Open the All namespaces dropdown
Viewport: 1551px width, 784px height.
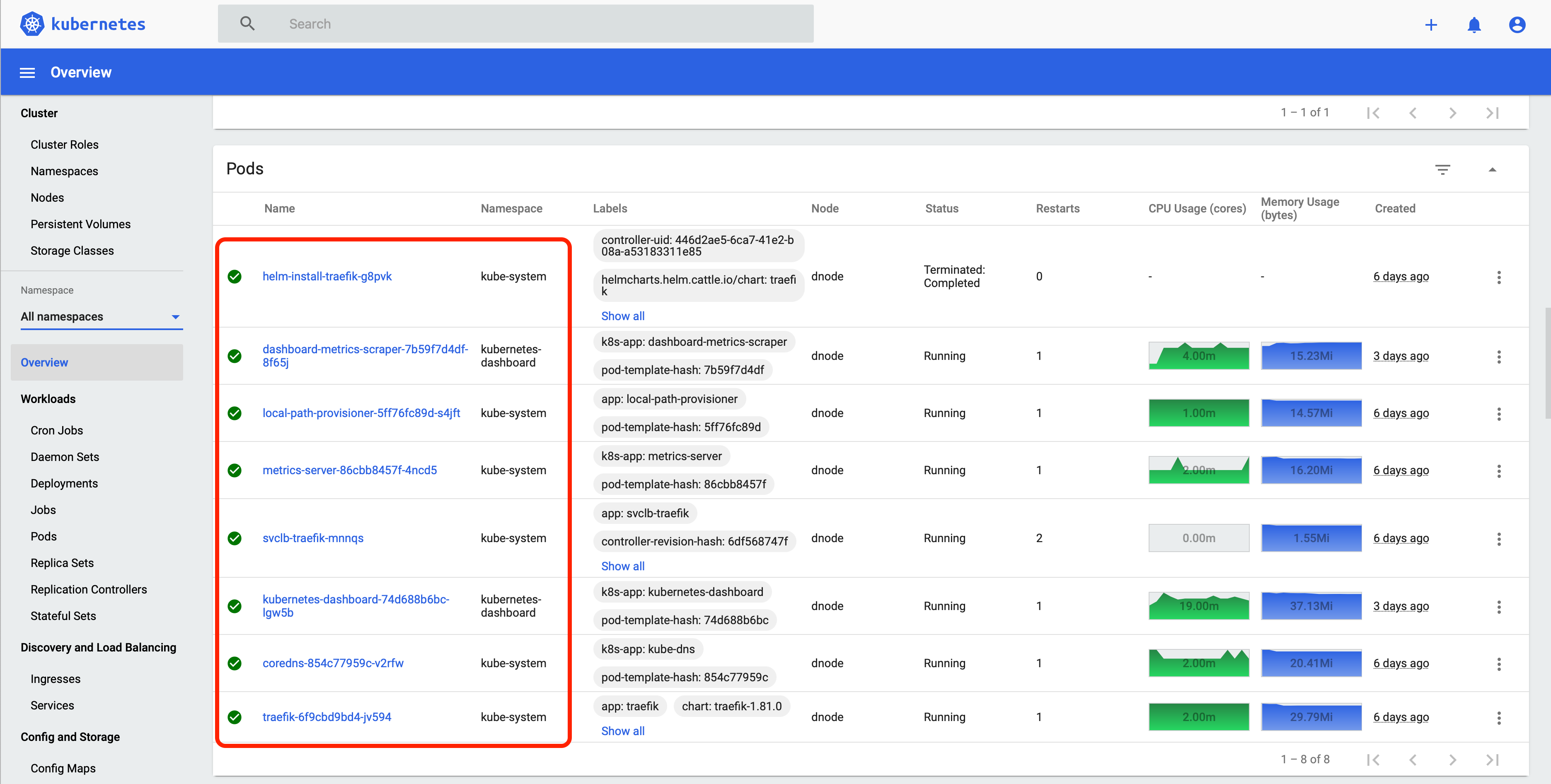pos(101,316)
